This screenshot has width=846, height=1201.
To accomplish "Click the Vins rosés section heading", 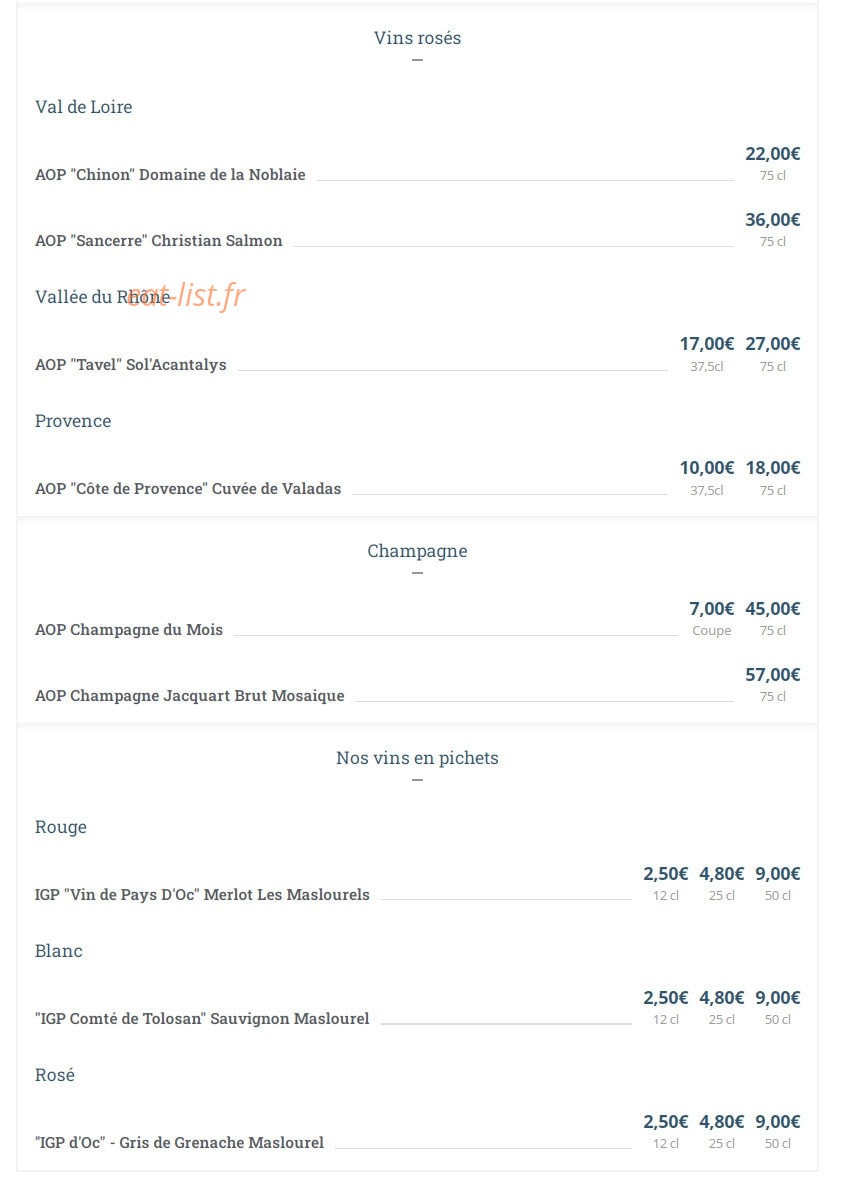I will pos(417,38).
